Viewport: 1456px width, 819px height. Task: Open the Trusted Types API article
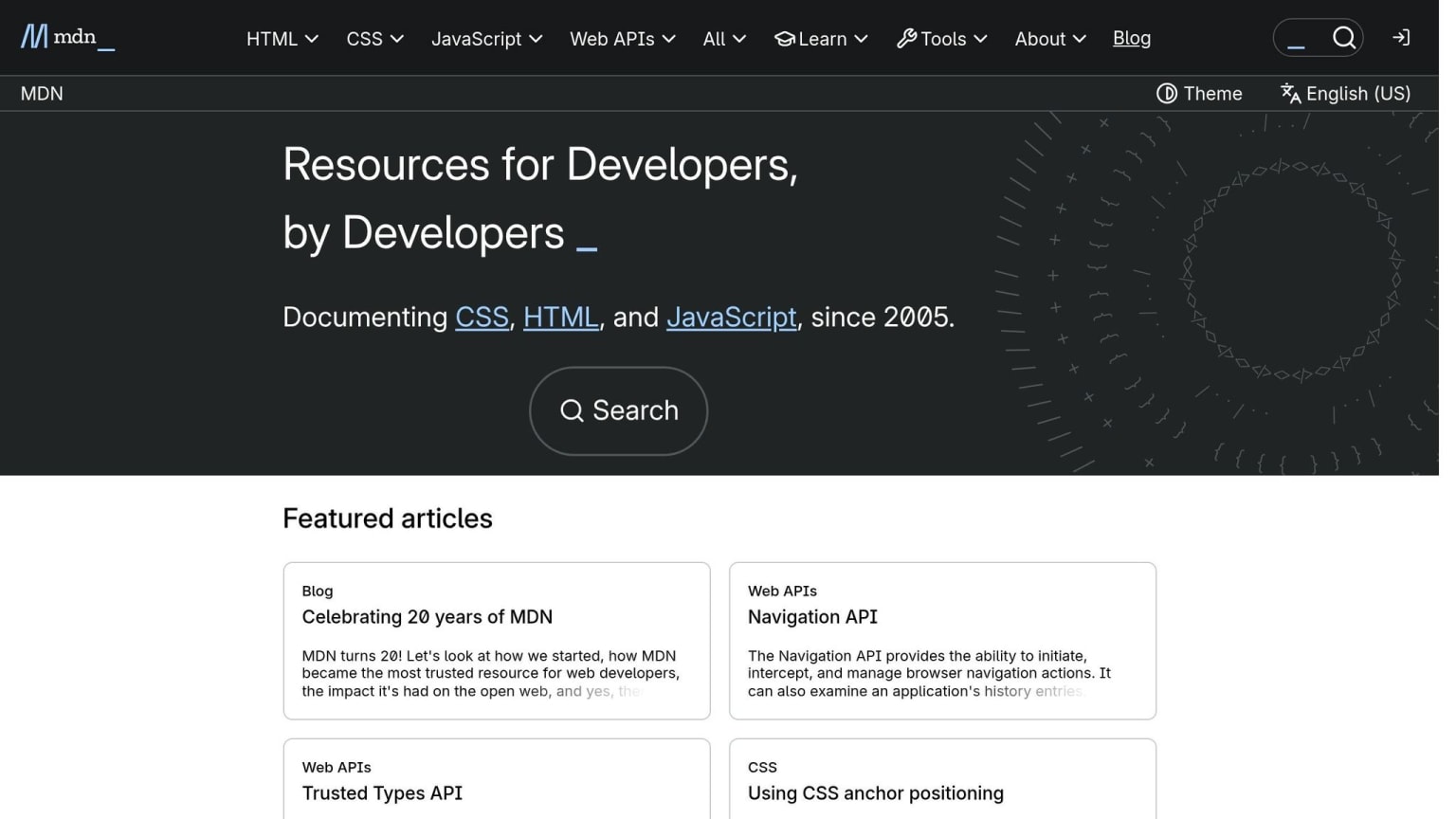tap(382, 793)
